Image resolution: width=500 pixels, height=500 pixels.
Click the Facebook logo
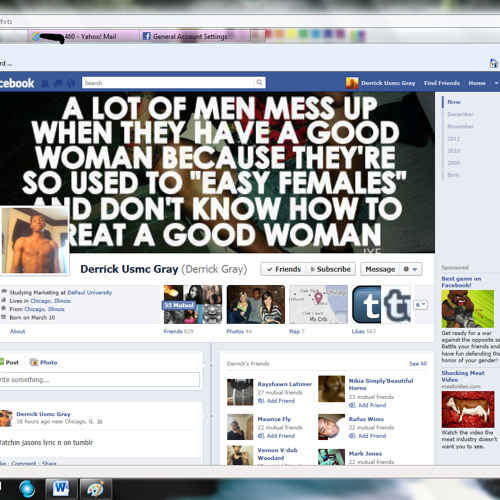(x=17, y=83)
